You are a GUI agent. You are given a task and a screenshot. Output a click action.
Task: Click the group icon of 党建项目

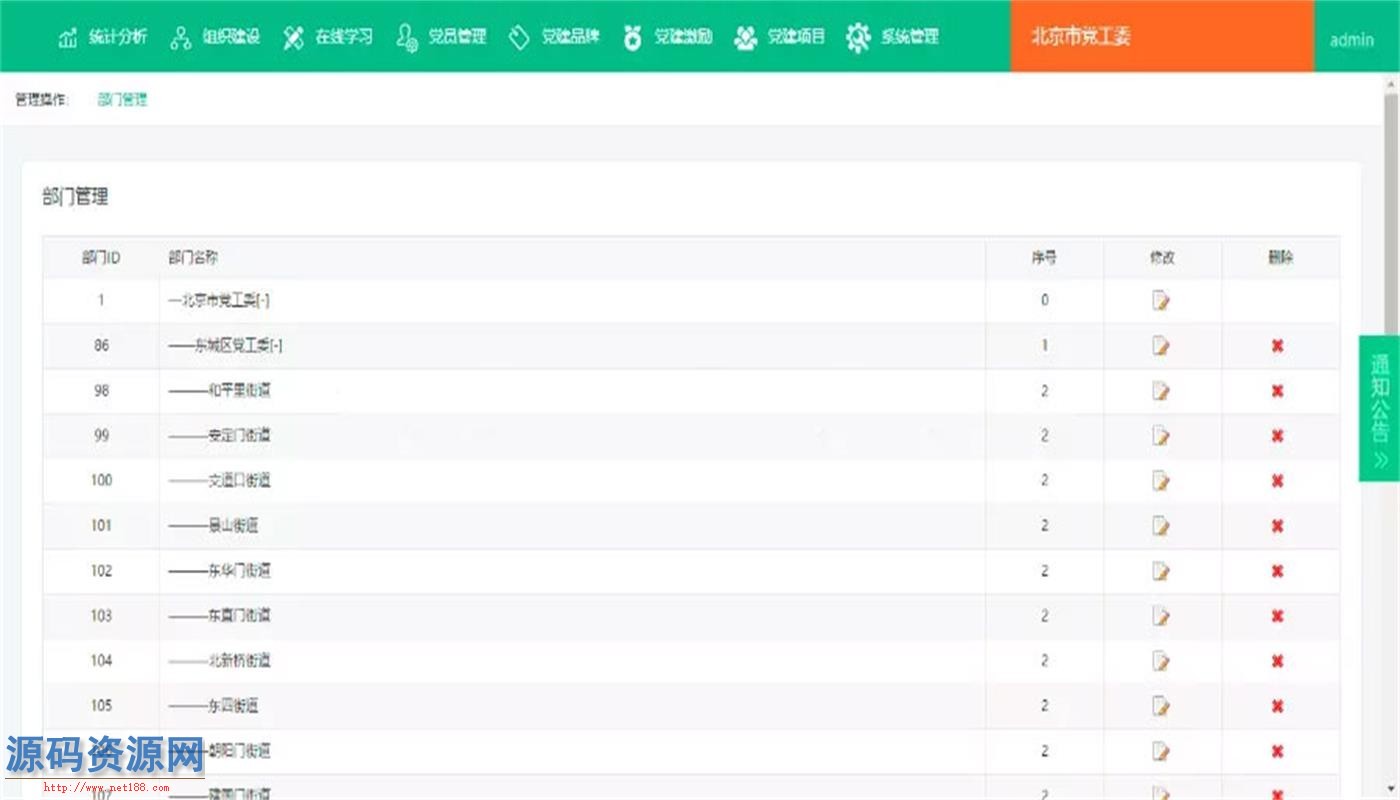point(745,38)
